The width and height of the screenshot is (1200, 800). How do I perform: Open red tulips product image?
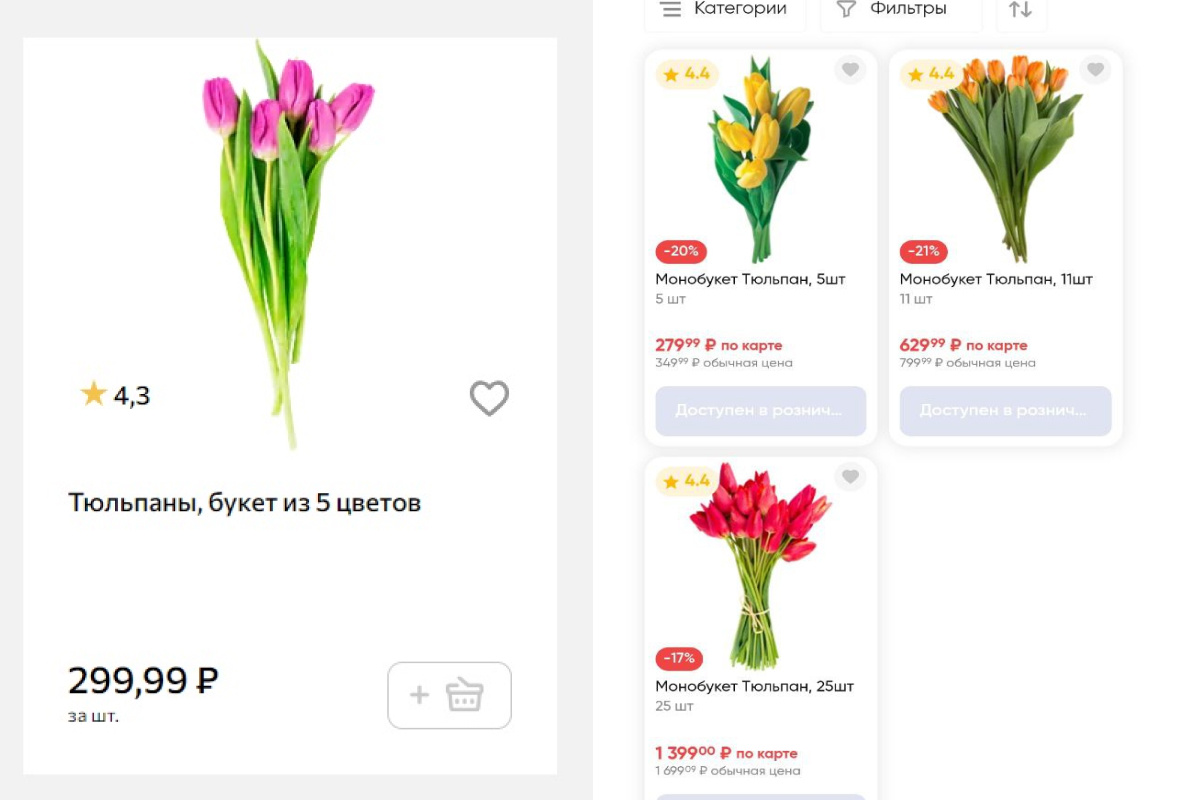pyautogui.click(x=761, y=565)
